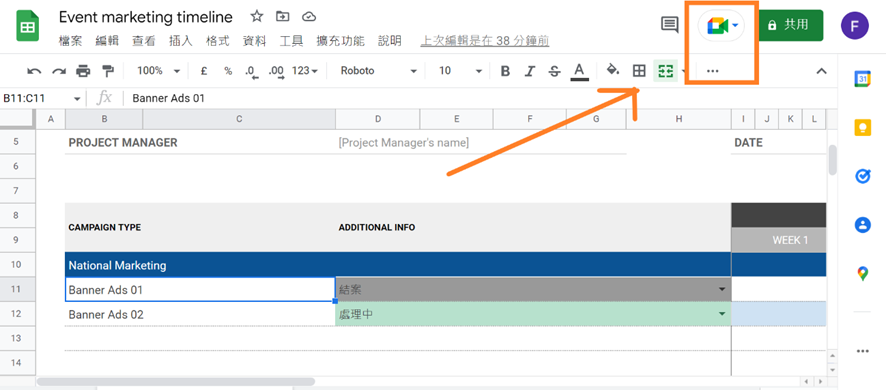The width and height of the screenshot is (886, 390).
Task: Click the Google Sheets home icon
Action: point(27,26)
